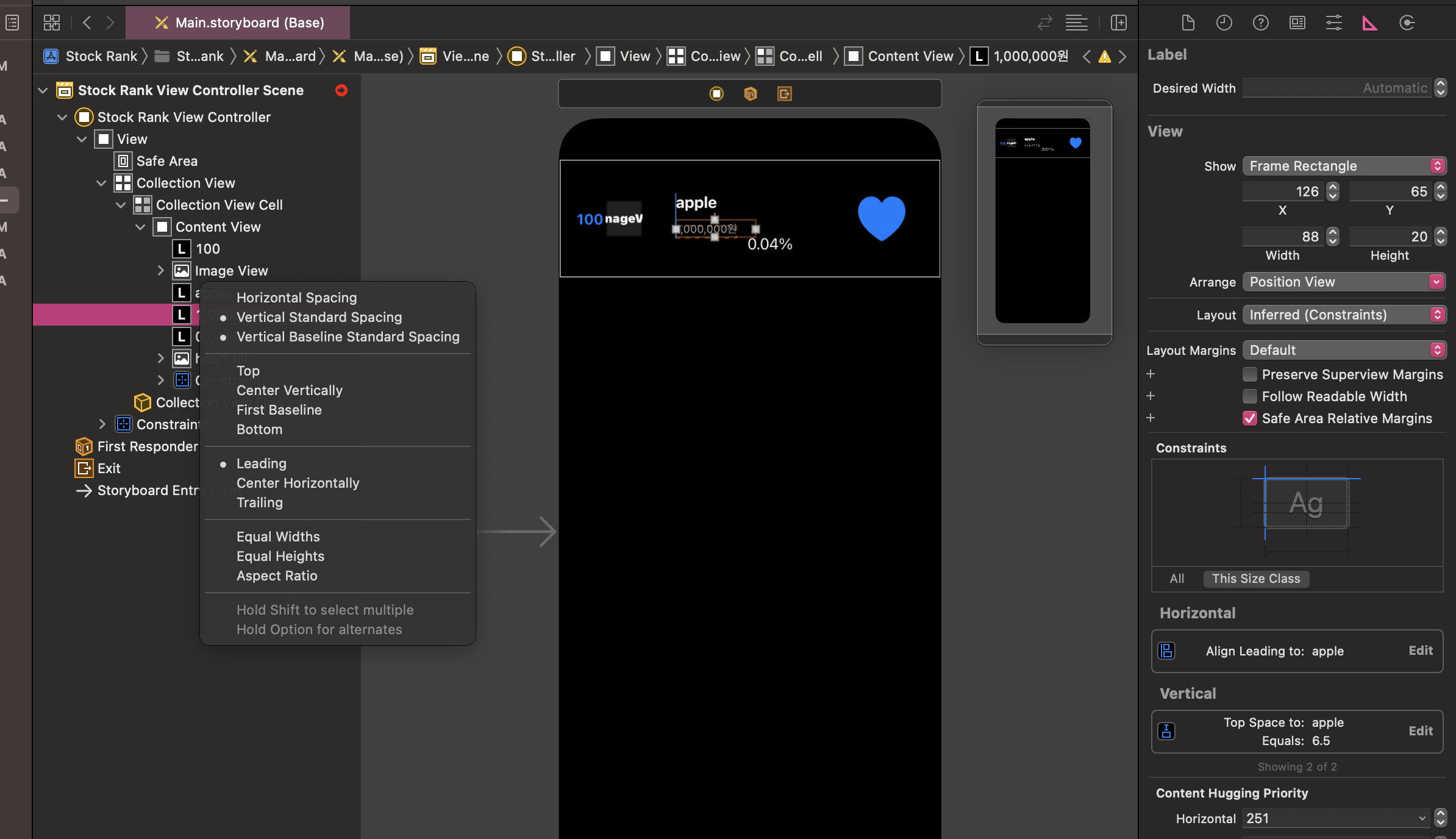Click the blue heart image on canvas
Image resolution: width=1456 pixels, height=839 pixels.
[x=881, y=218]
